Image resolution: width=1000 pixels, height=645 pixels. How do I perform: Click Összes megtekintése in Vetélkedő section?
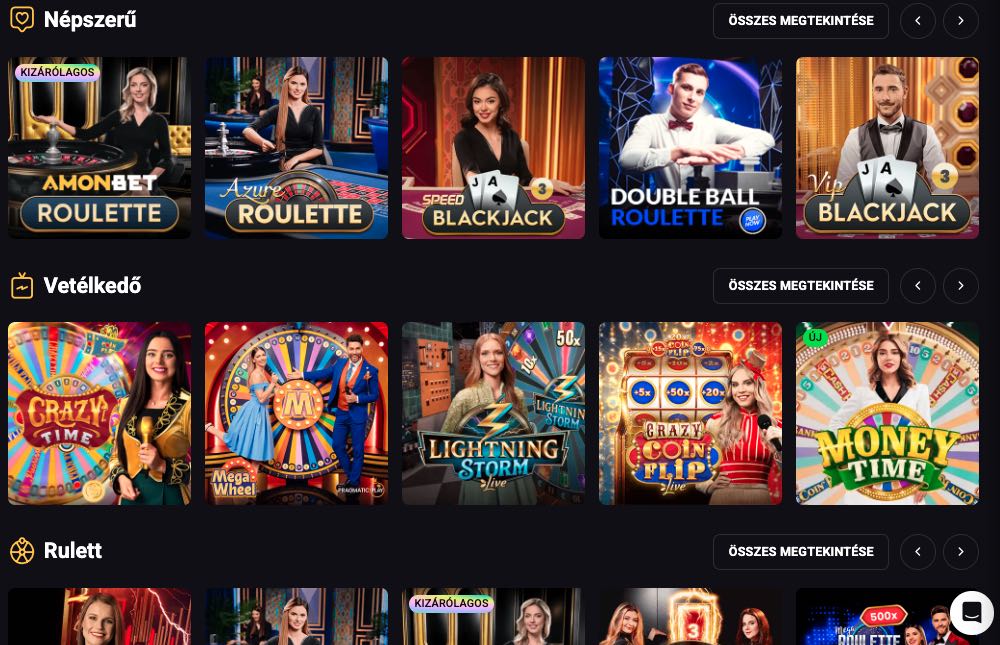pos(800,286)
